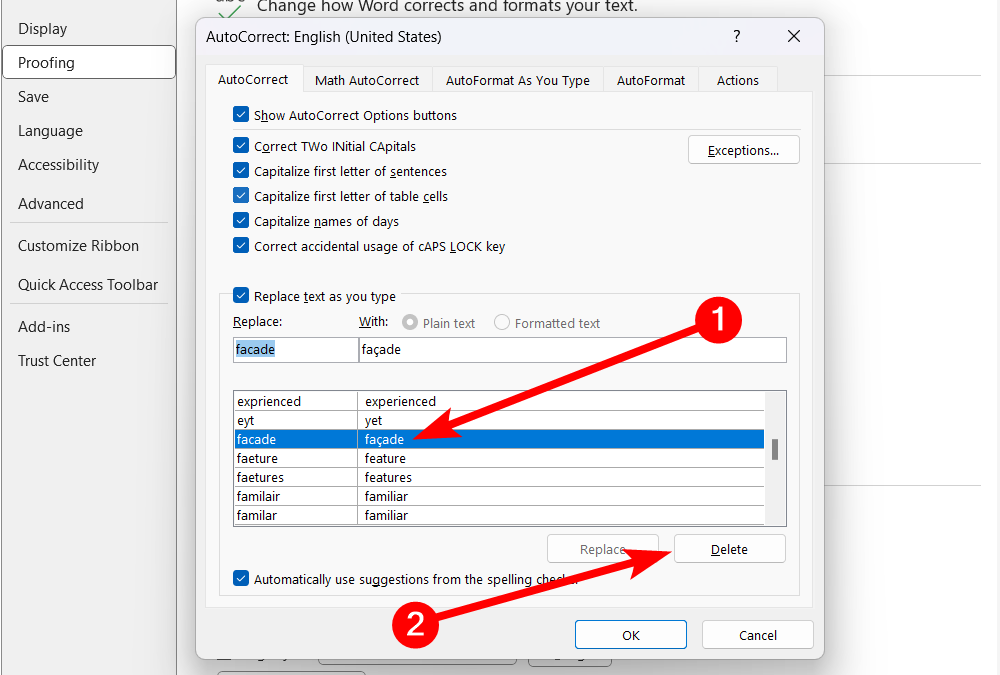Image resolution: width=1000 pixels, height=675 pixels.
Task: Open Language category in Word Options
Action: click(x=89, y=131)
